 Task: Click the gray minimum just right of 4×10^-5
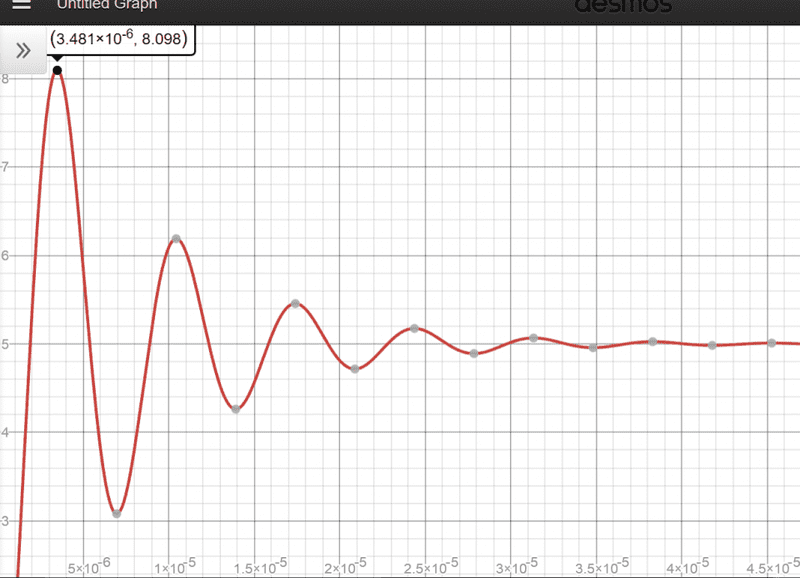tap(712, 345)
